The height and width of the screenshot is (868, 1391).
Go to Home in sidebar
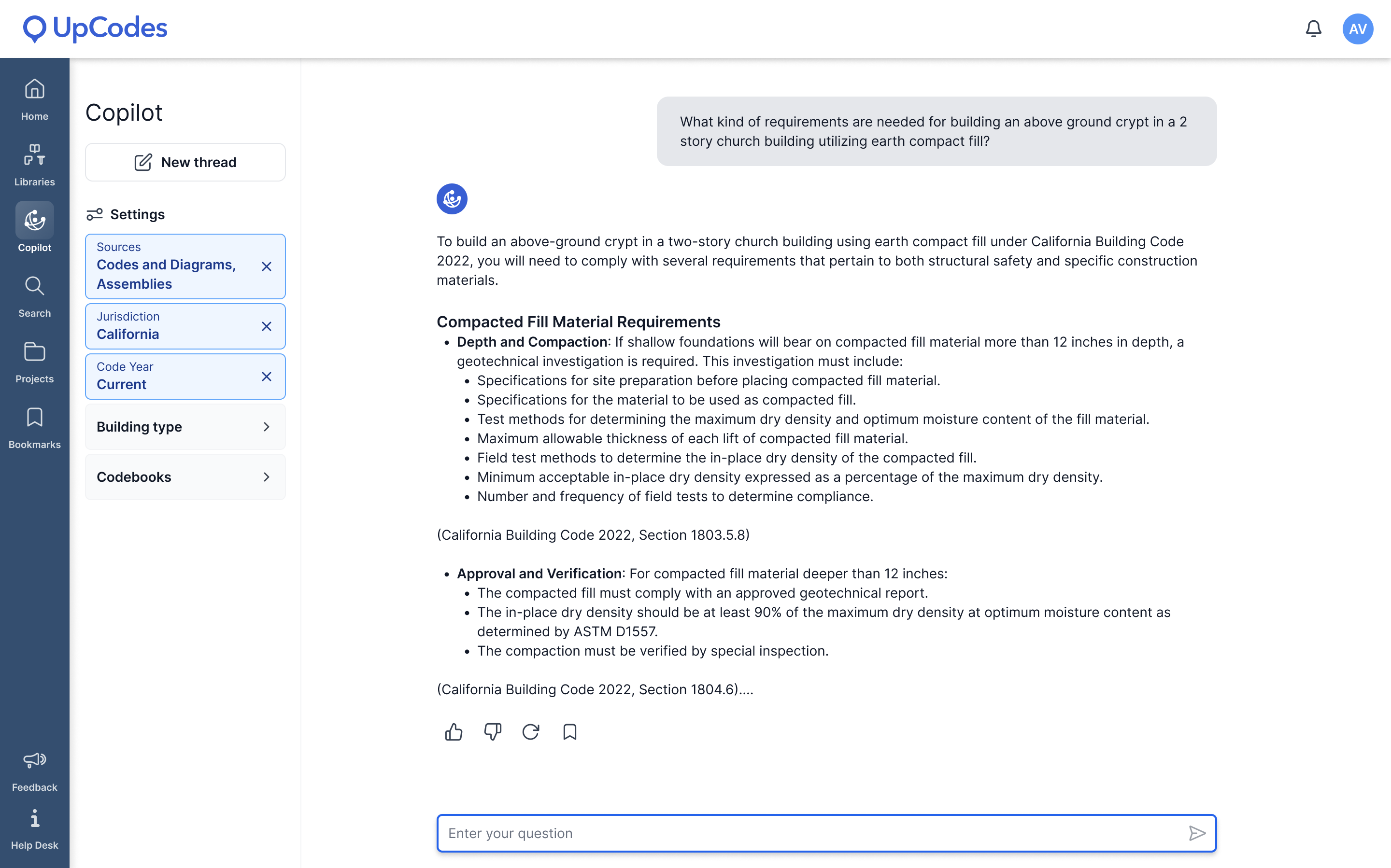(34, 99)
